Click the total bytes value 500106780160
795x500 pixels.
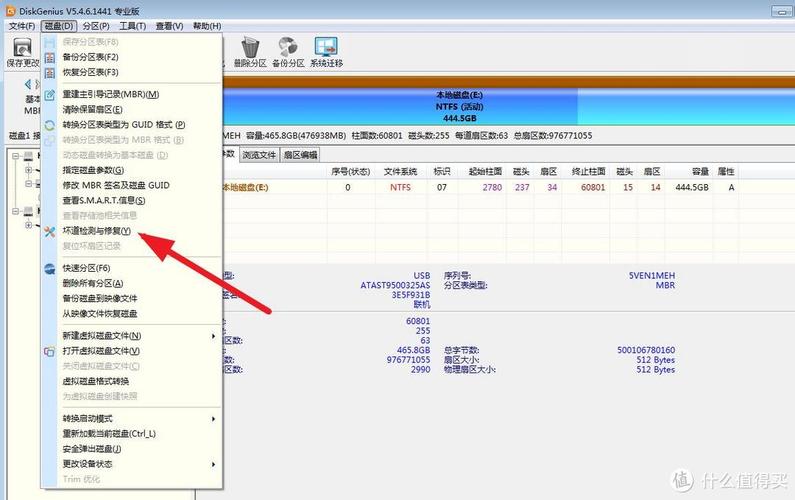click(x=646, y=350)
